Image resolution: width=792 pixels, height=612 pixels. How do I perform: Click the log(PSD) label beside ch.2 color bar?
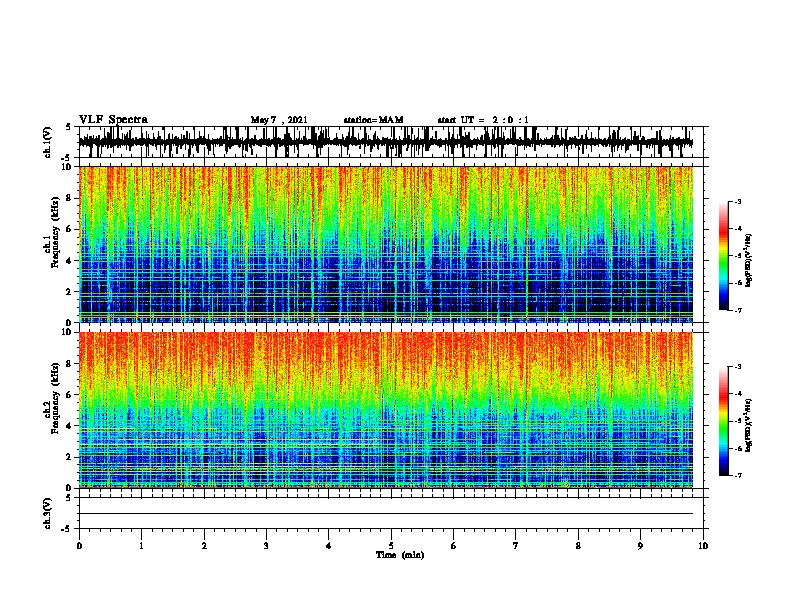(x=749, y=425)
